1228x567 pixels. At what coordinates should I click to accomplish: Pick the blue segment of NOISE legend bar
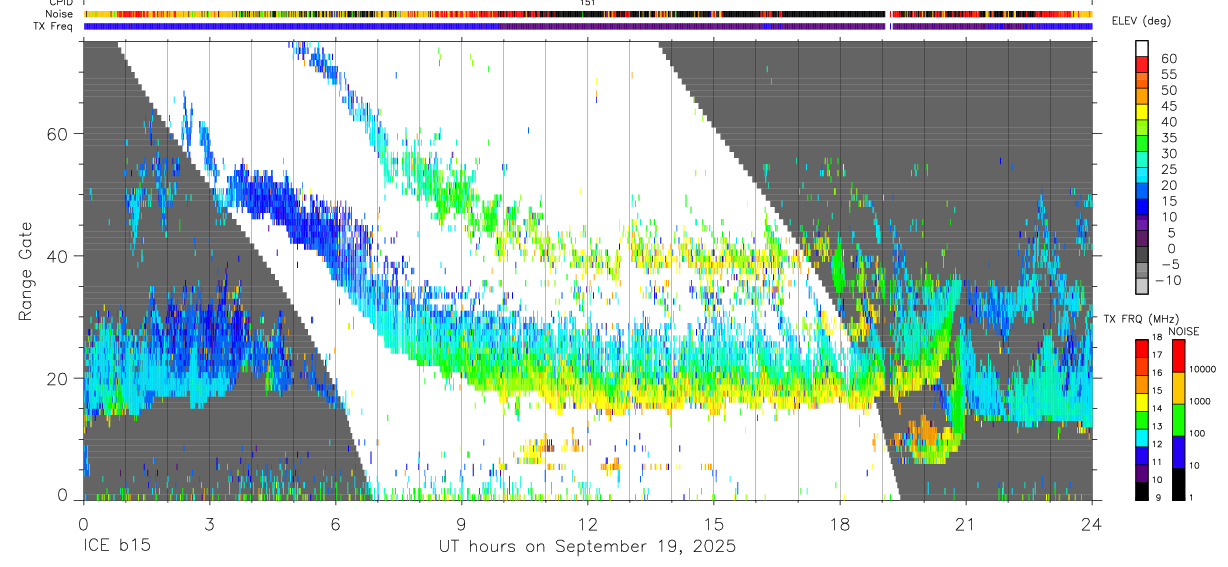[x=1178, y=452]
